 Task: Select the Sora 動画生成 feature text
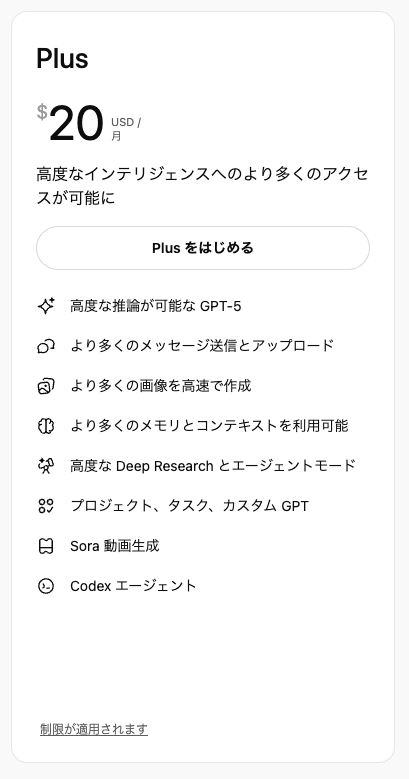115,546
